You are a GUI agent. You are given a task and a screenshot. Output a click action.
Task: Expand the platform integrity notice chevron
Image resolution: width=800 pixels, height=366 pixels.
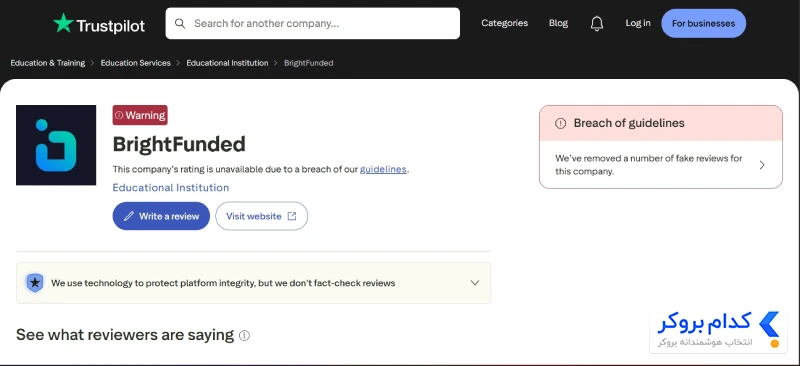(475, 283)
